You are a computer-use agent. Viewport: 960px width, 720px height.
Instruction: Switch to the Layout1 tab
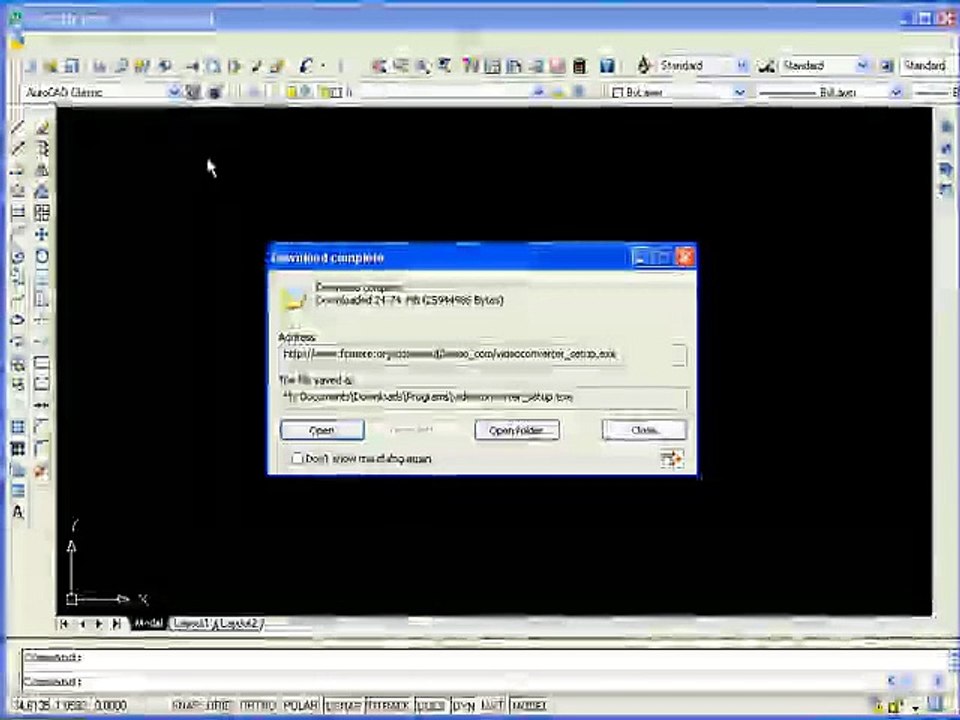click(x=190, y=623)
